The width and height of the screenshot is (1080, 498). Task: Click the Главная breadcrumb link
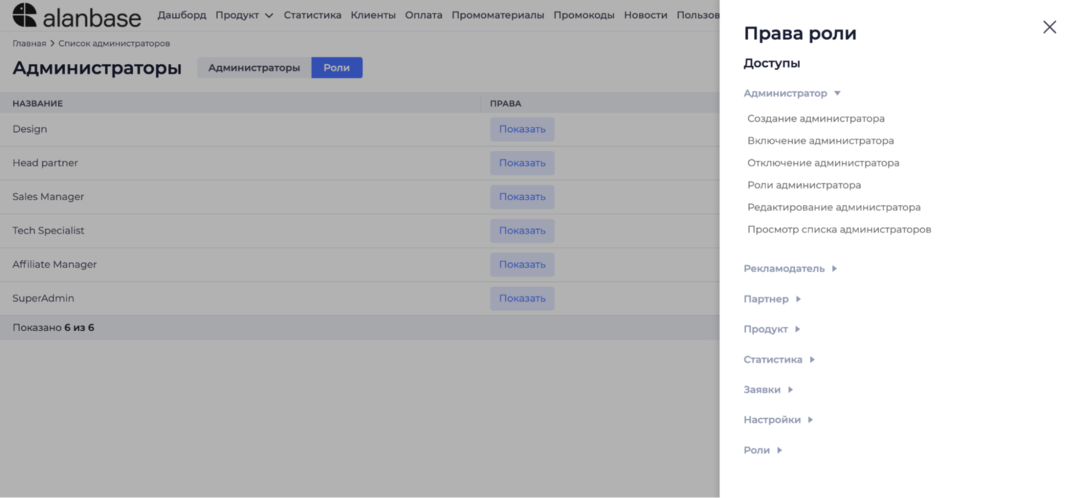click(x=29, y=43)
